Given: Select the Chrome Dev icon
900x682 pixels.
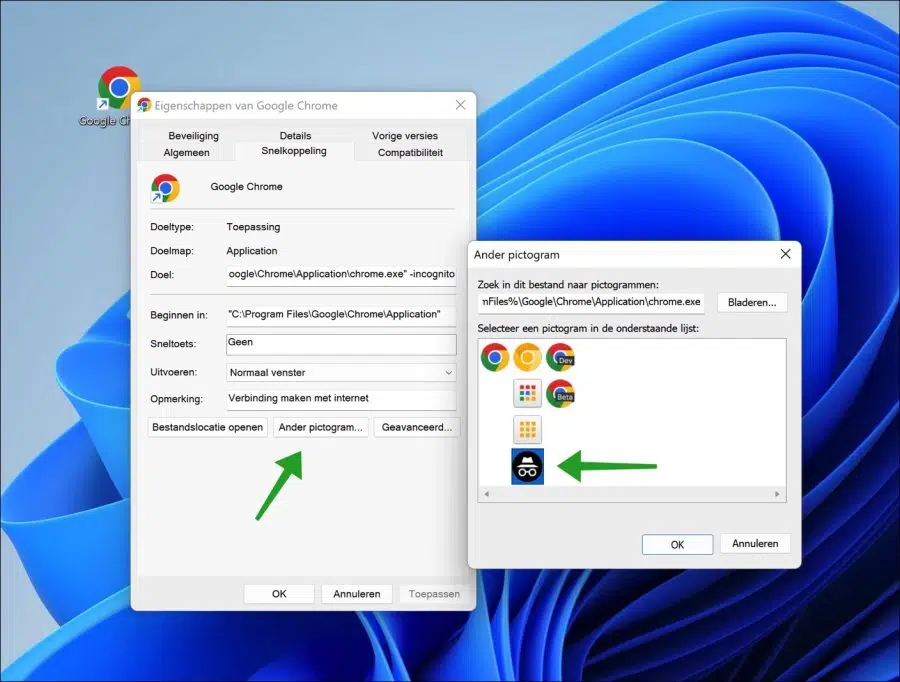Looking at the screenshot, I should 560,358.
